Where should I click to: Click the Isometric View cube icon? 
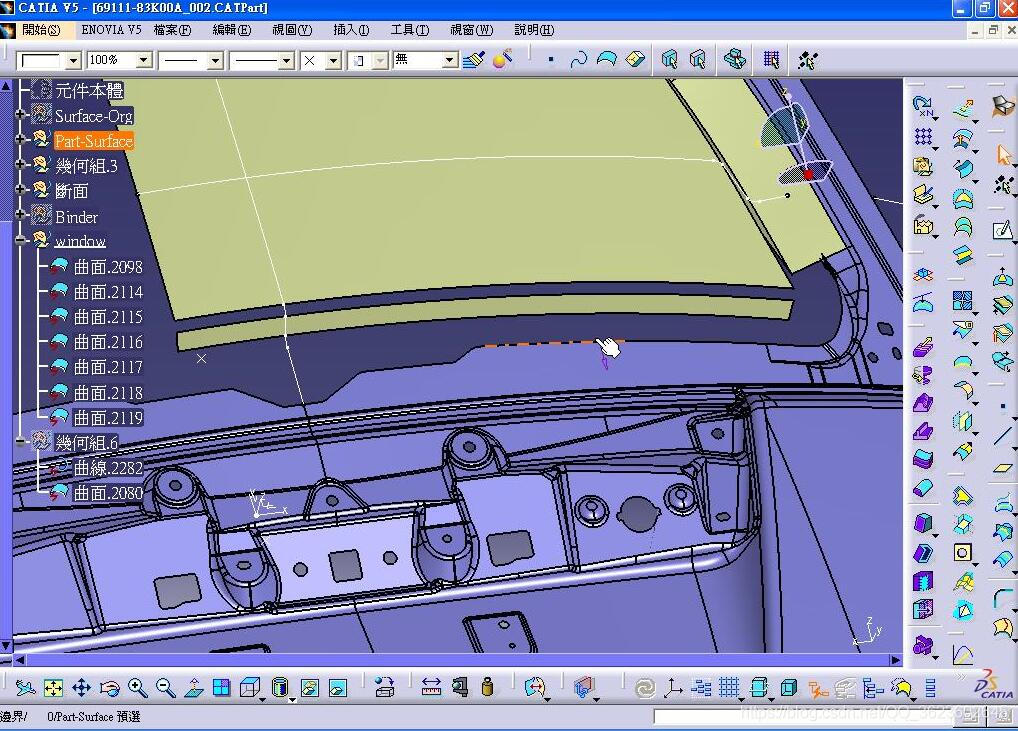[249, 687]
